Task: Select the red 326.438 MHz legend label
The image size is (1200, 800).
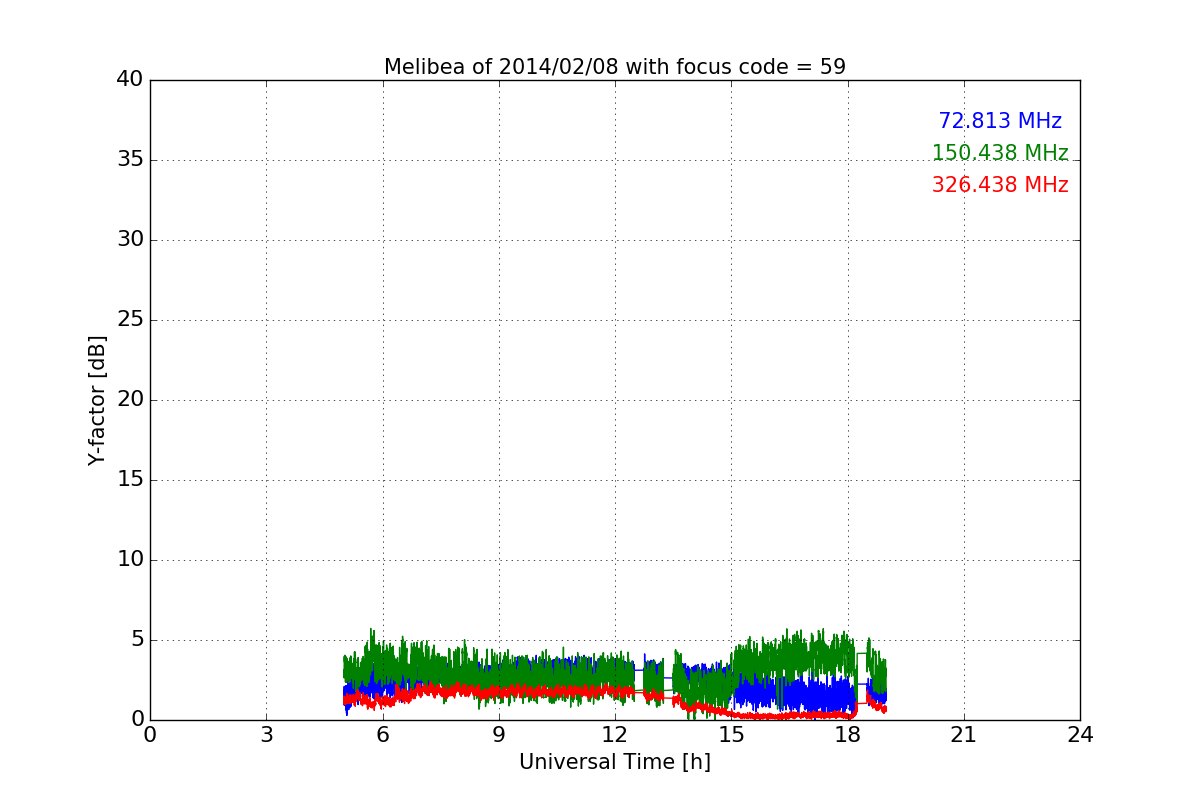Action: [x=1000, y=185]
